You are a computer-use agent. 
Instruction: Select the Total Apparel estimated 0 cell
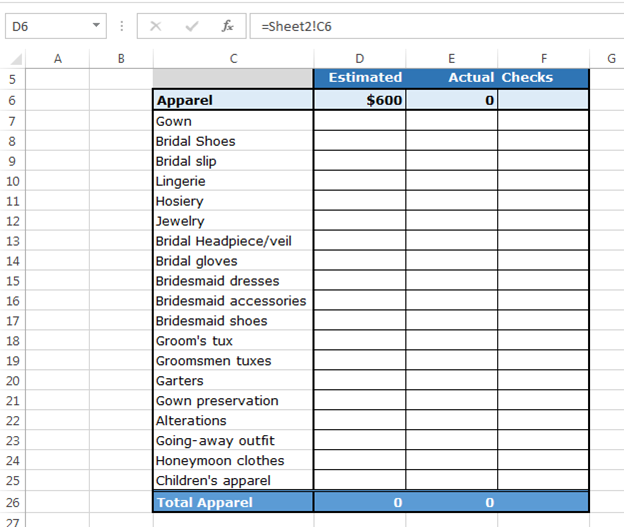tap(360, 502)
